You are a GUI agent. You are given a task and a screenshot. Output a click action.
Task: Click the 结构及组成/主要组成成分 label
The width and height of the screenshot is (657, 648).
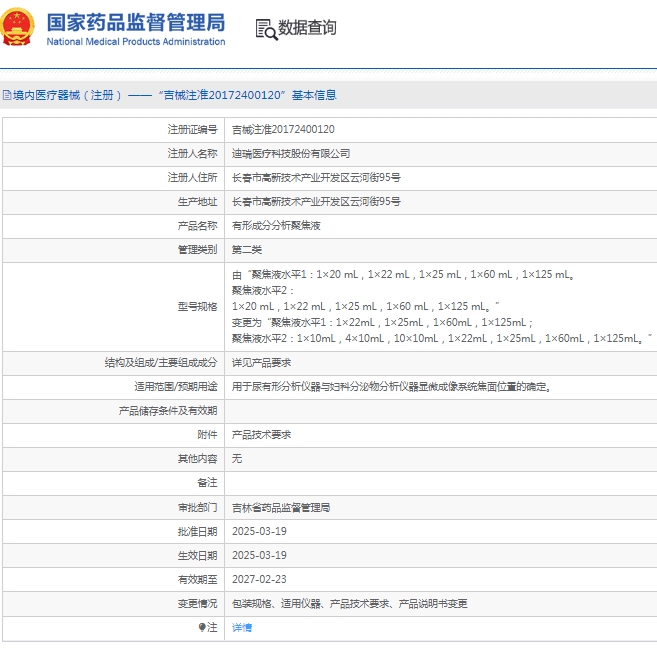[161, 363]
